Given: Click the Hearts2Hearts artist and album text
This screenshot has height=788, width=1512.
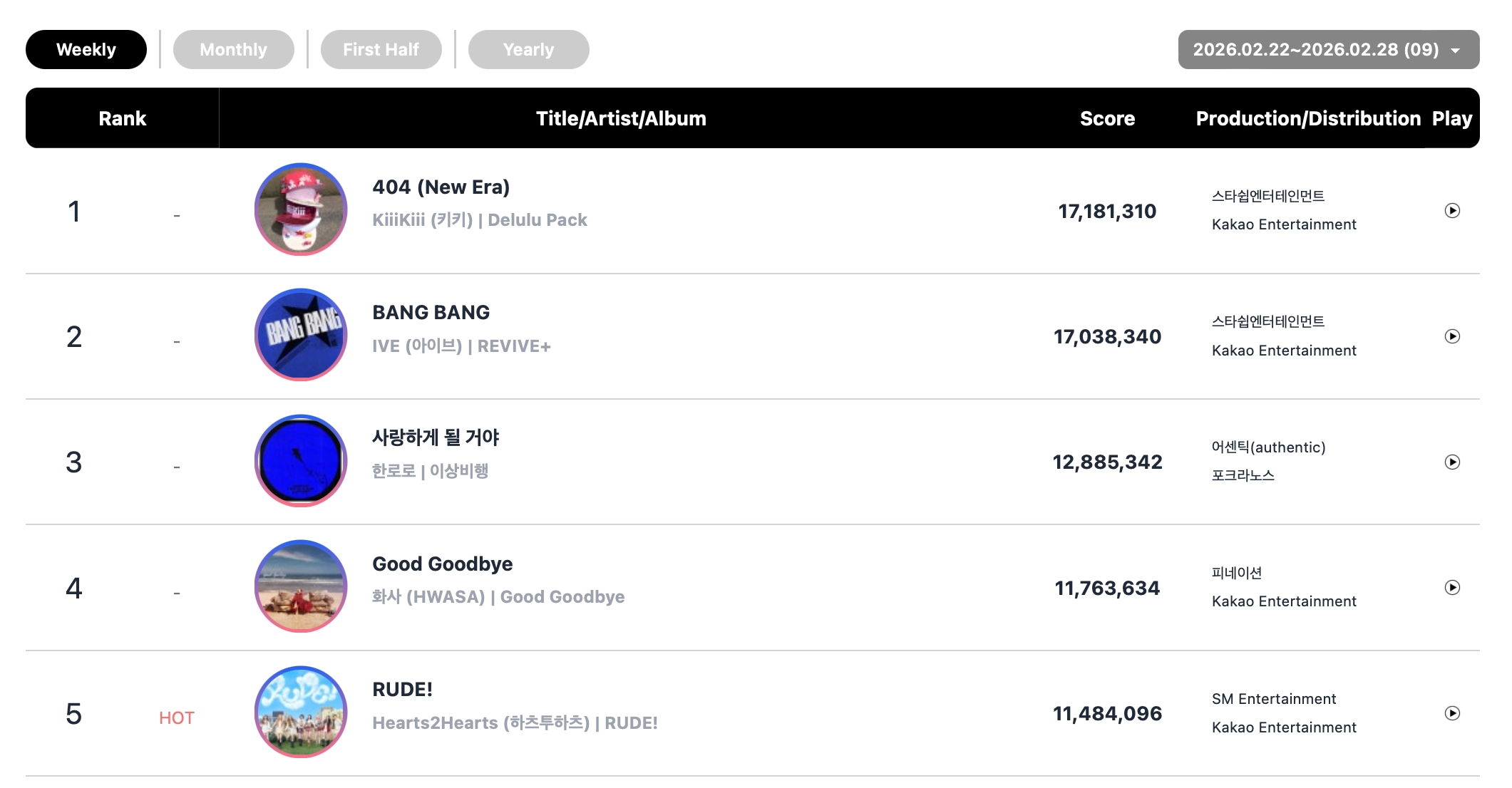Looking at the screenshot, I should tap(515, 723).
